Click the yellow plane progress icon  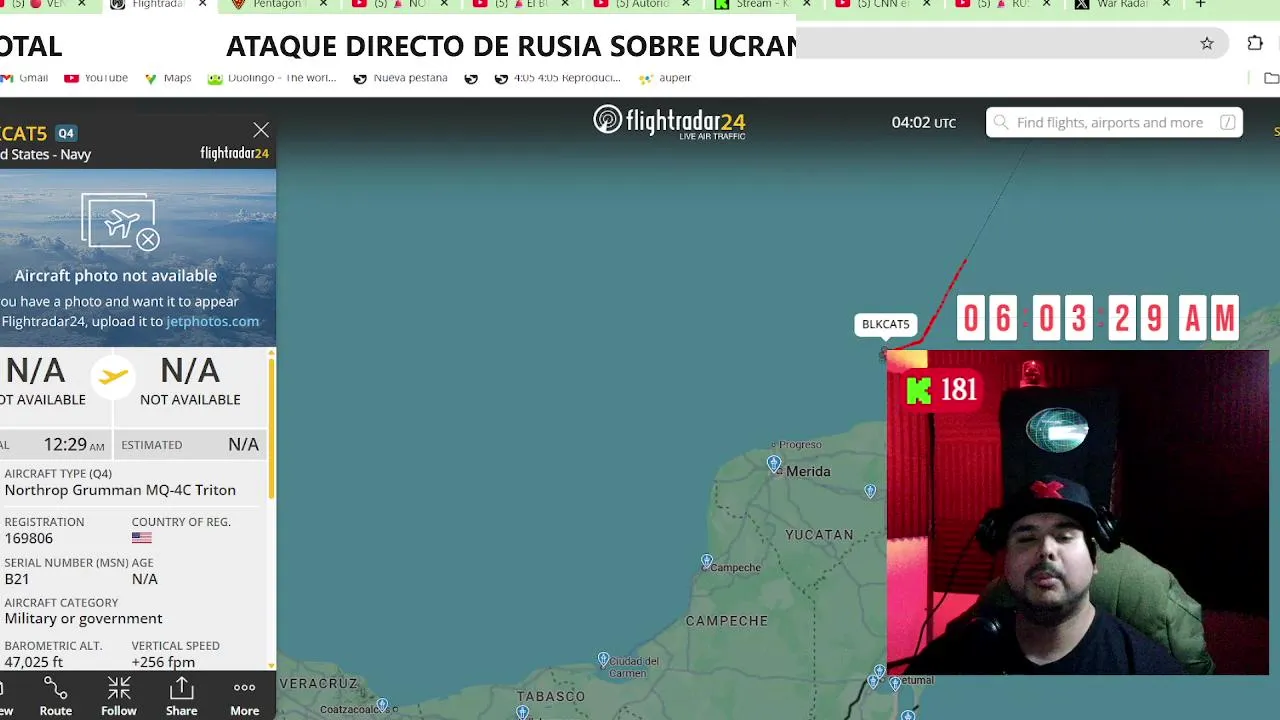(x=114, y=376)
